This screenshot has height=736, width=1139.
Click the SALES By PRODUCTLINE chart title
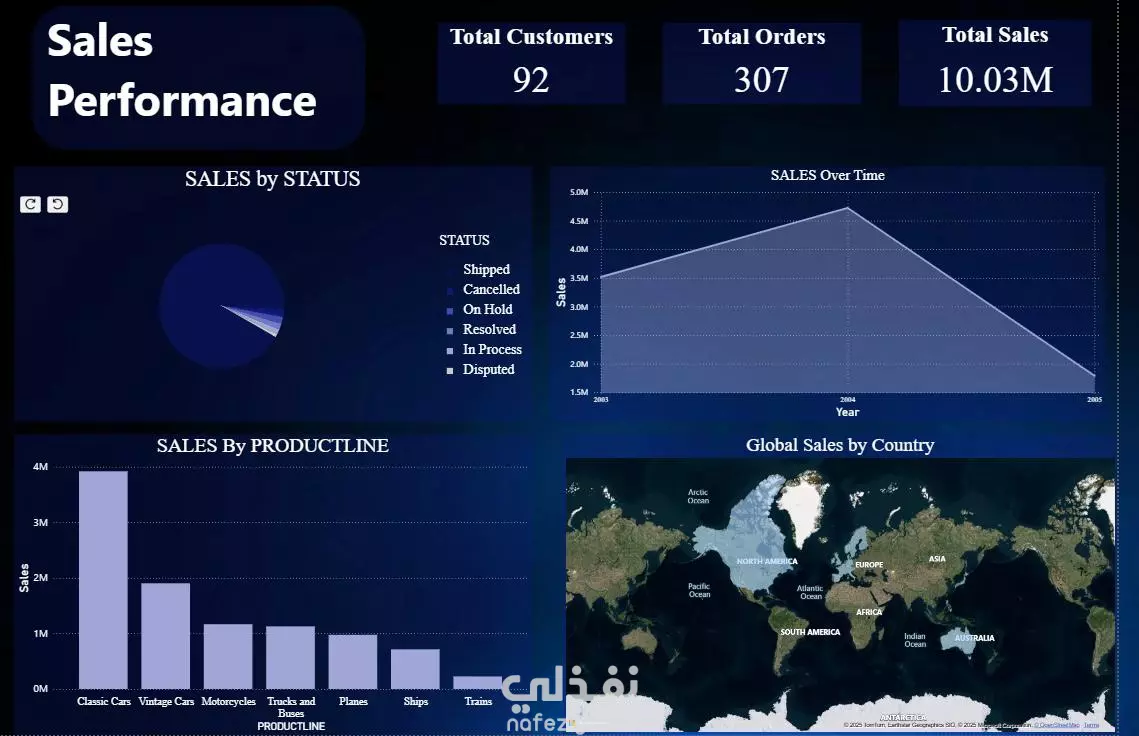[x=272, y=445]
